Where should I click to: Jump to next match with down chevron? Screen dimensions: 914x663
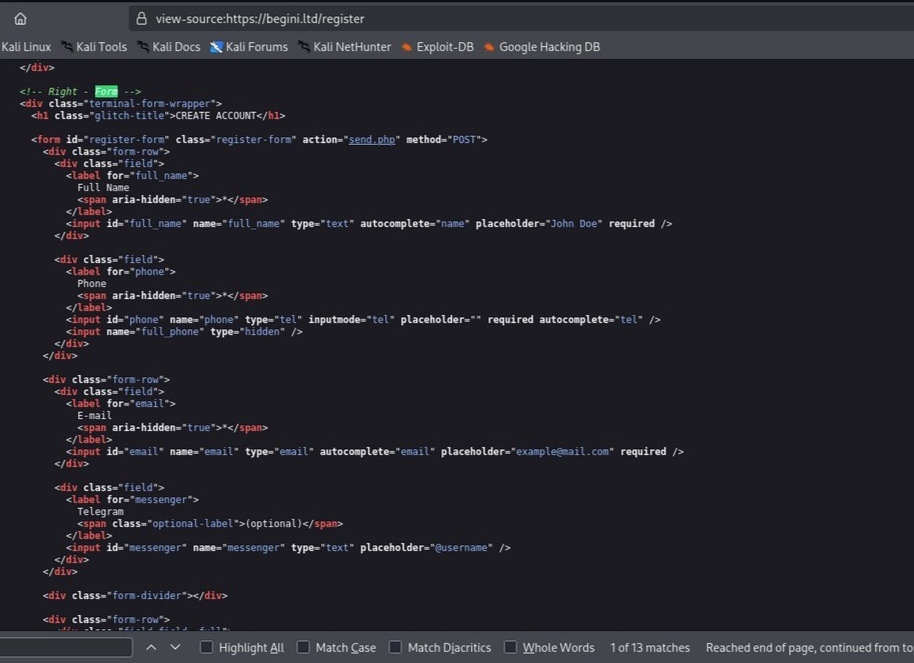click(175, 647)
